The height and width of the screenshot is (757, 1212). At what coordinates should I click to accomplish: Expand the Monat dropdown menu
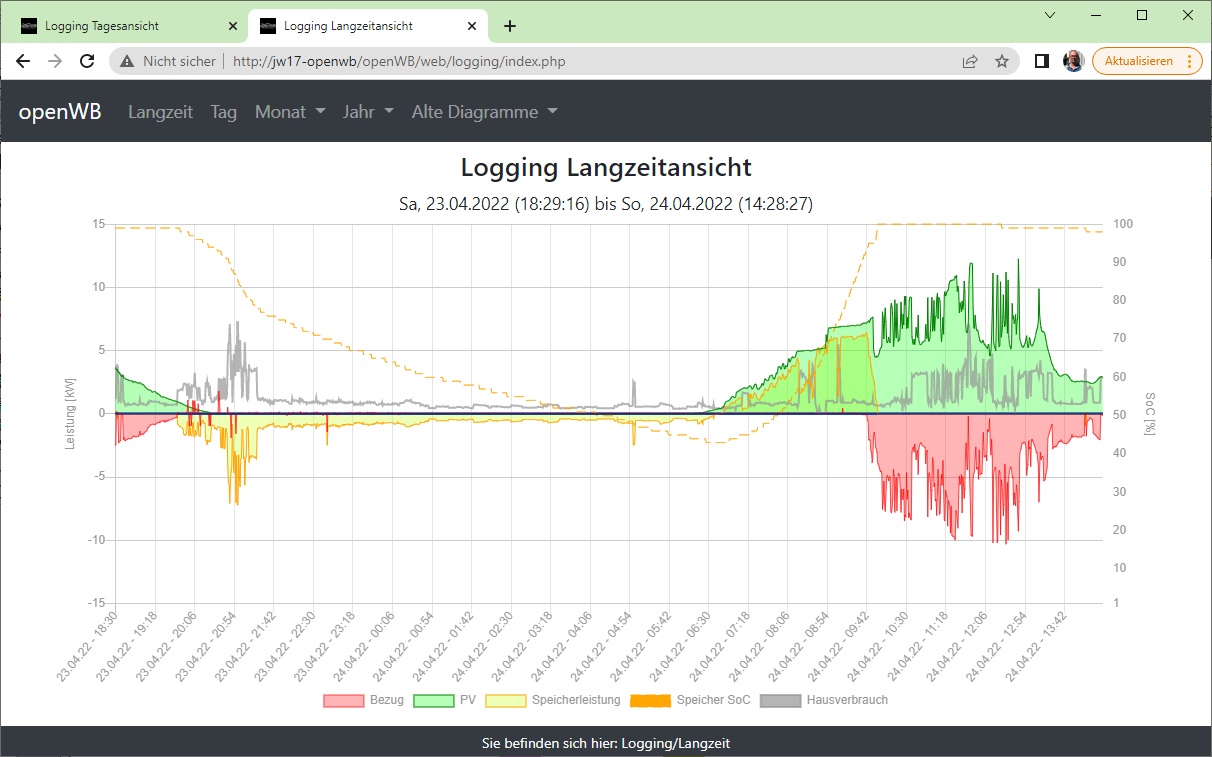point(290,112)
